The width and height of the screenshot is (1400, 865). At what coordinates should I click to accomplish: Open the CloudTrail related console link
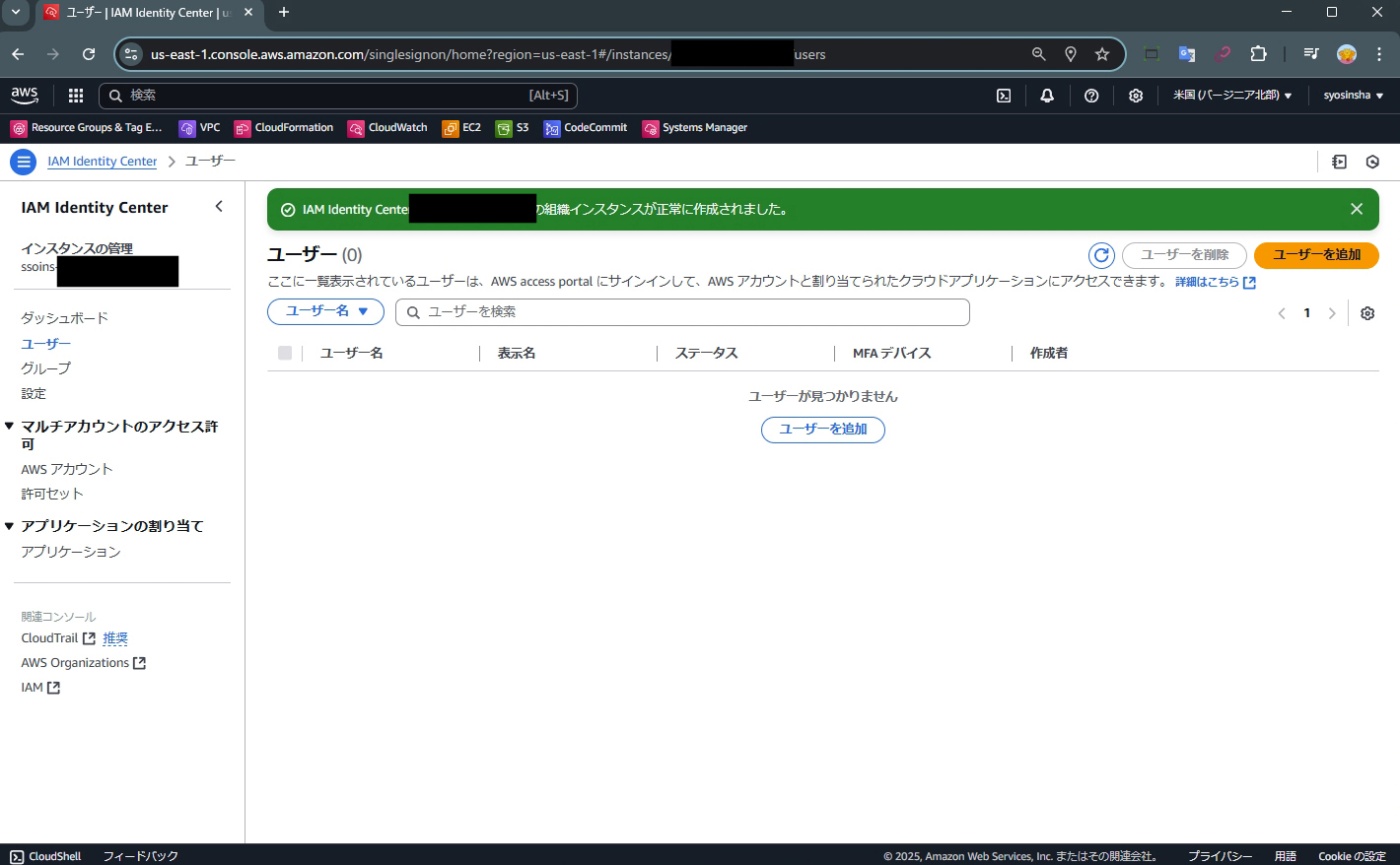pos(58,638)
